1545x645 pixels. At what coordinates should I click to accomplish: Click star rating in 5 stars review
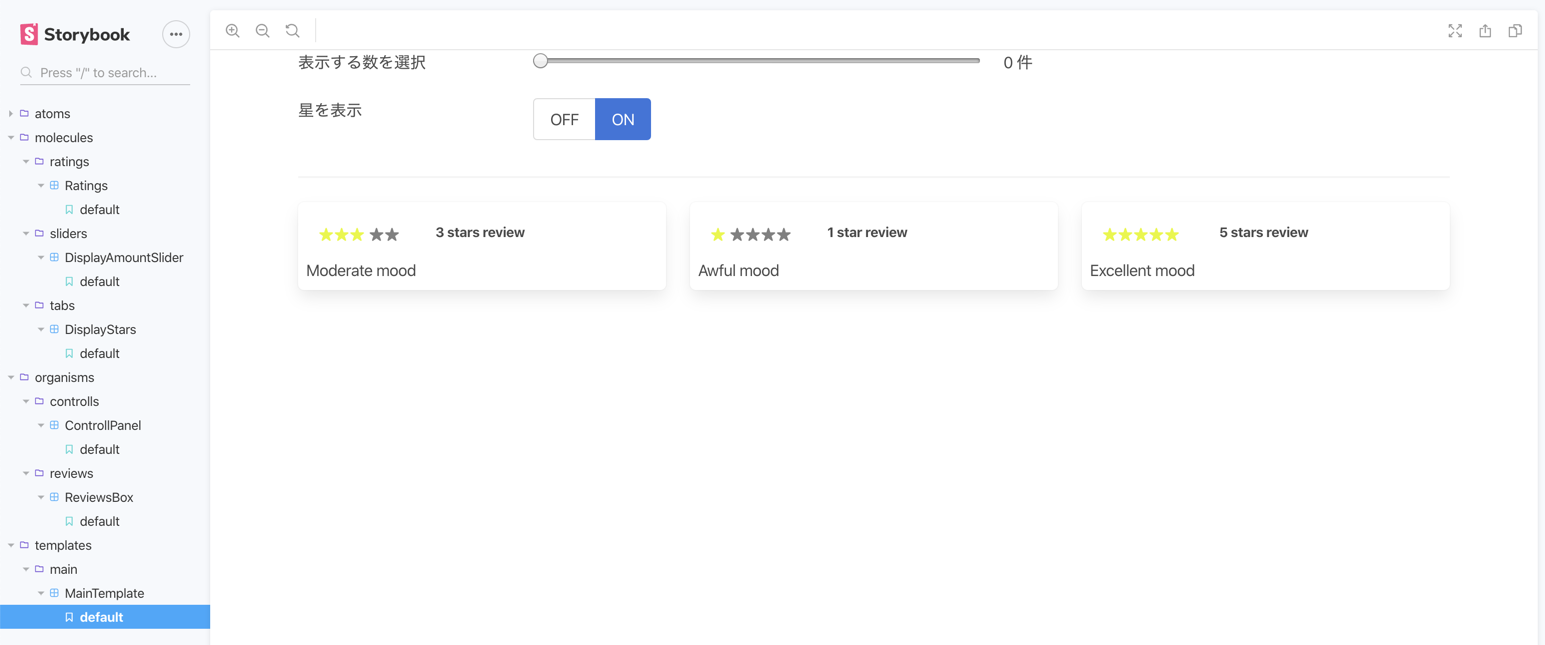1141,234
